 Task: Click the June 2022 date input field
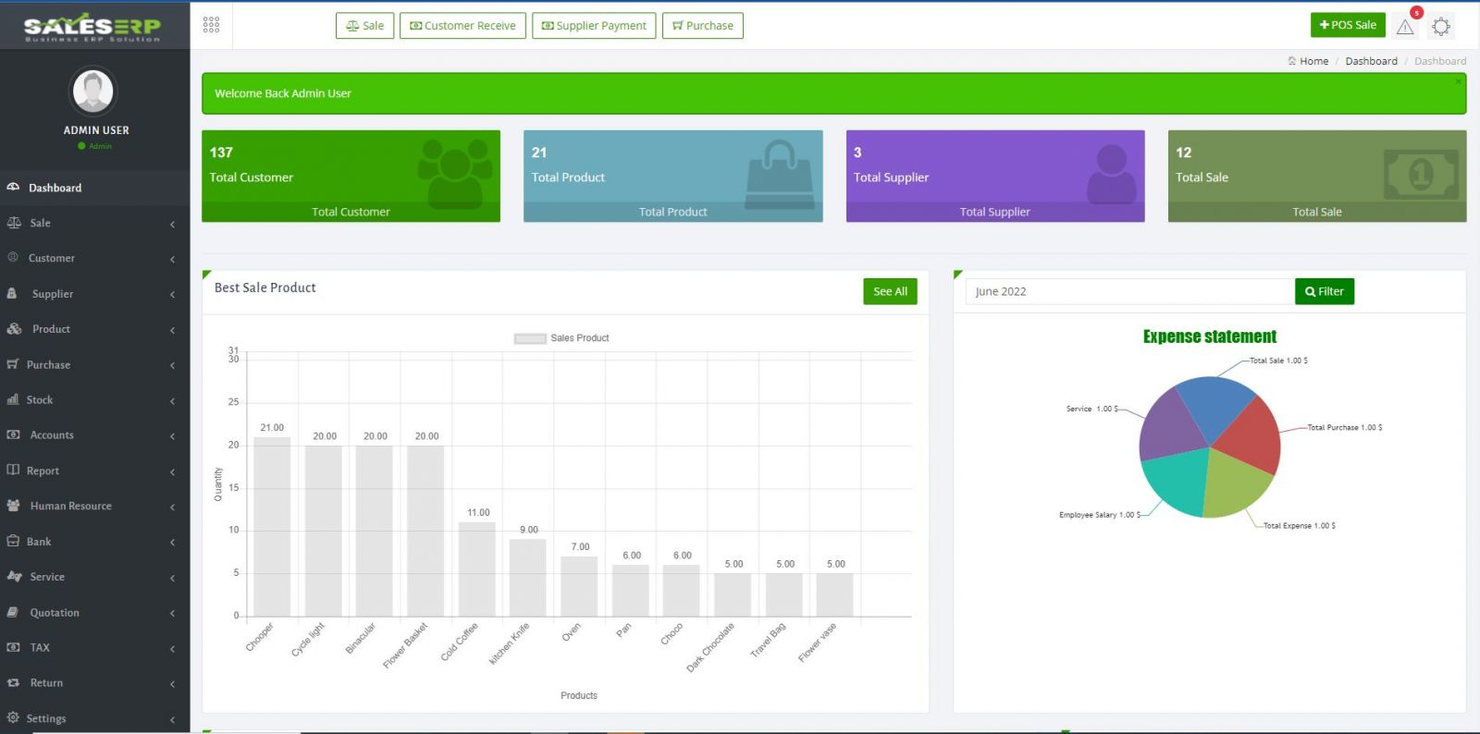(1128, 290)
